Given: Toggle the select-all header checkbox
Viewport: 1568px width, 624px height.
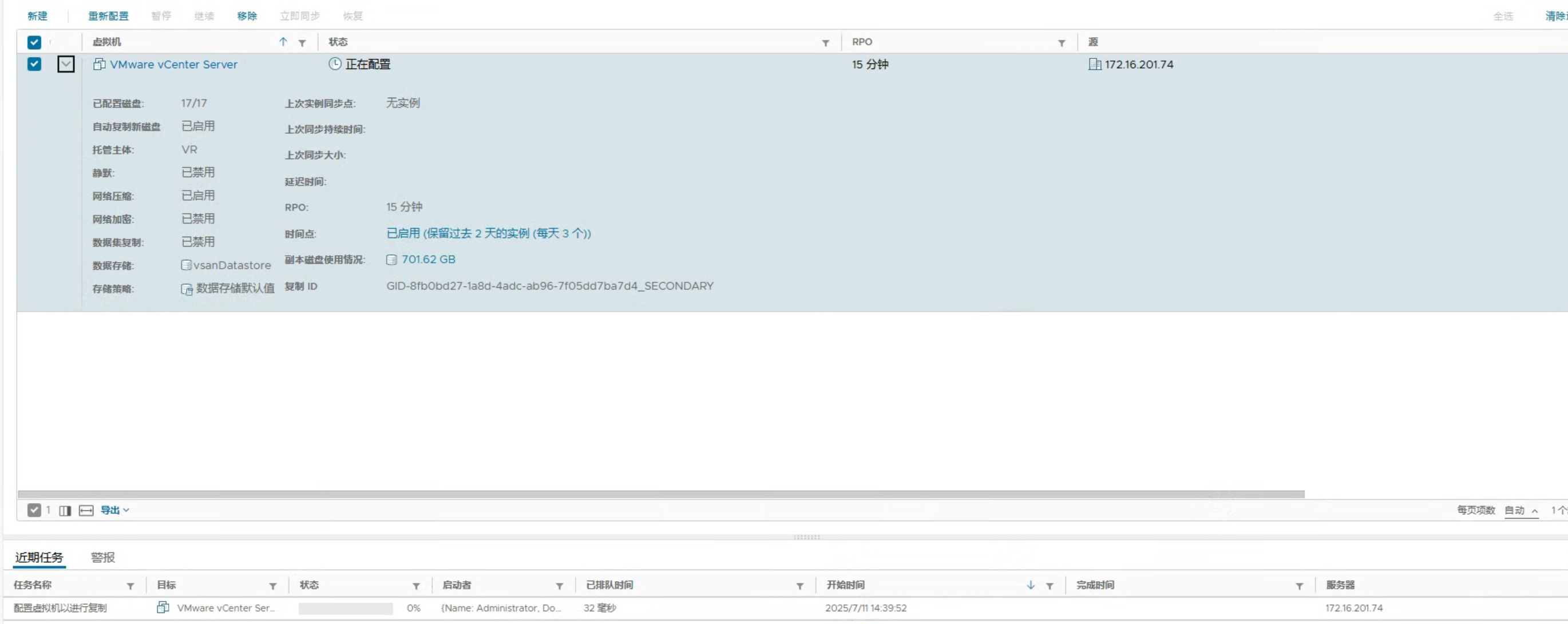Looking at the screenshot, I should 34,42.
